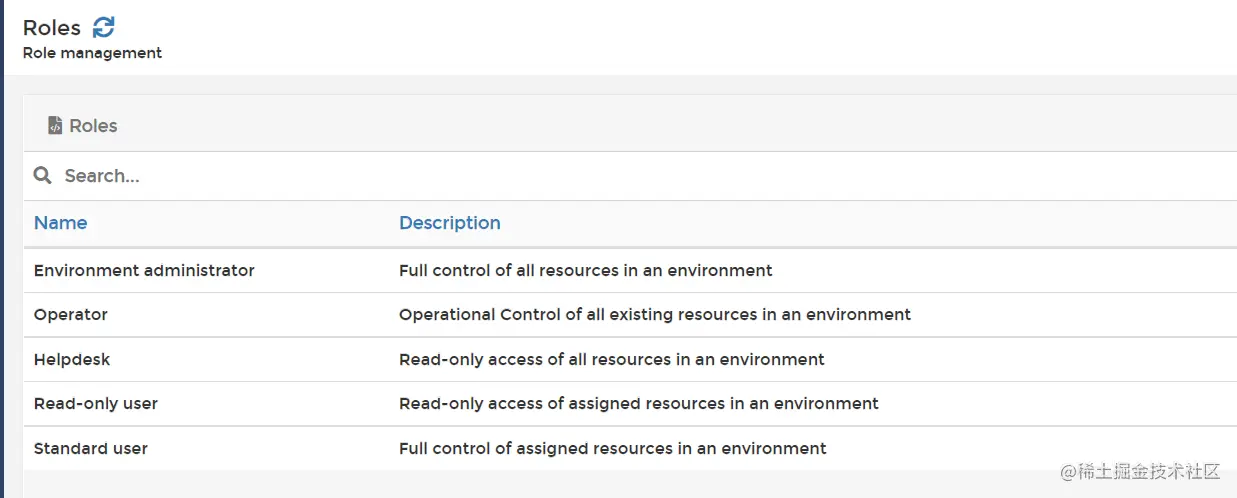Select the Helpdesk role name

[71, 359]
